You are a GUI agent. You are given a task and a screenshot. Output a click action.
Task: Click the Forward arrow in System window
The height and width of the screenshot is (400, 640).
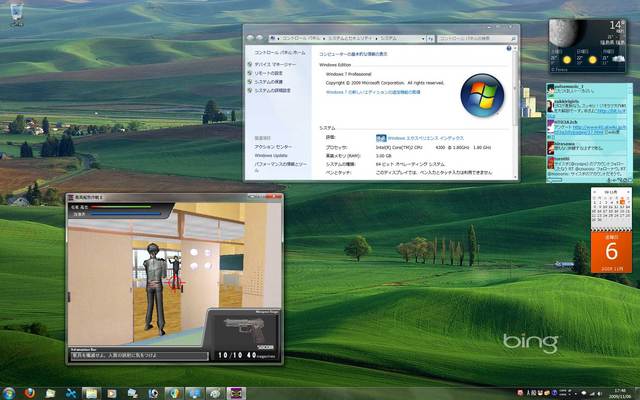tap(260, 38)
